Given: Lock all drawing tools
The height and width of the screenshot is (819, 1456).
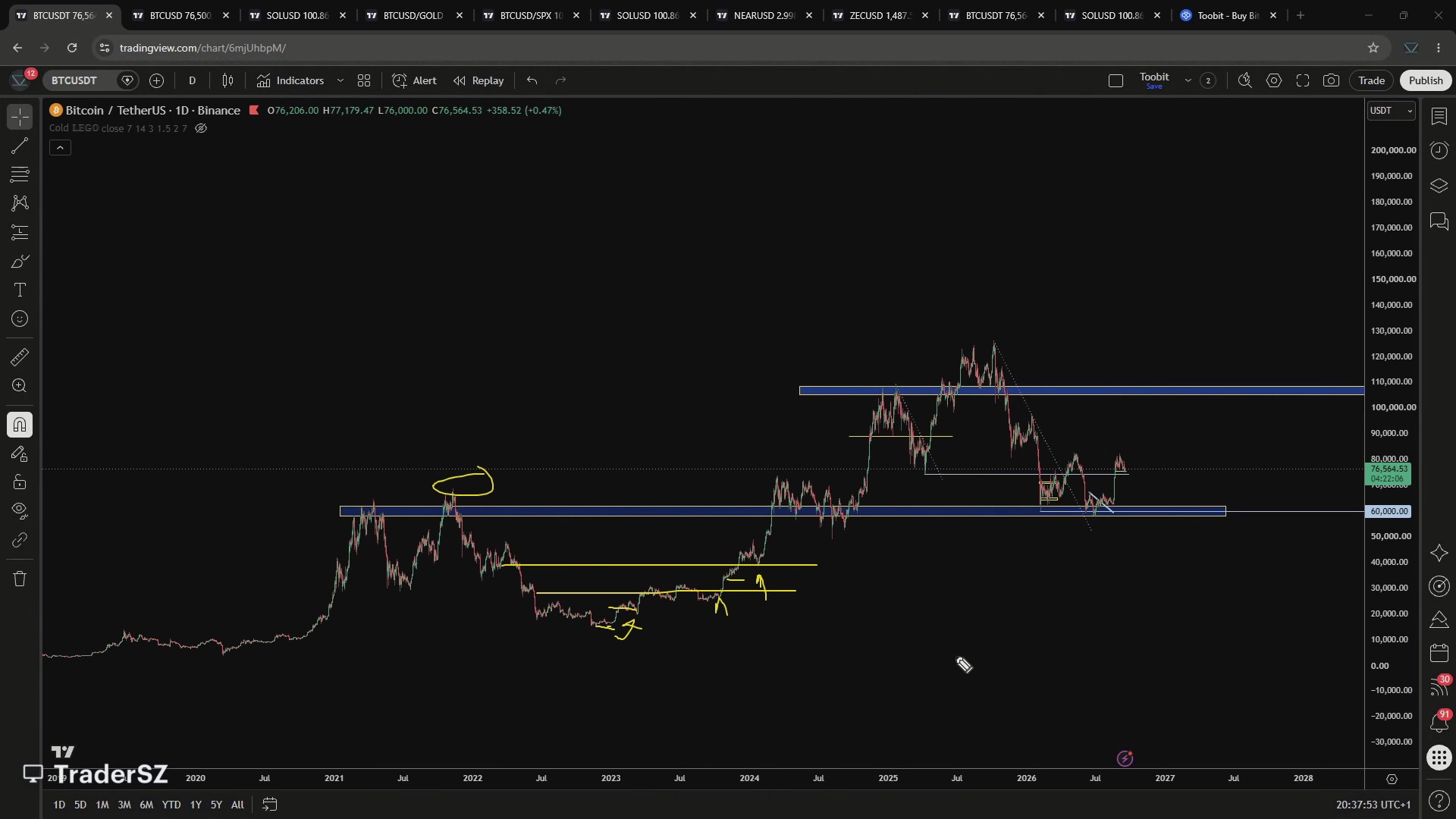Looking at the screenshot, I should 20,482.
